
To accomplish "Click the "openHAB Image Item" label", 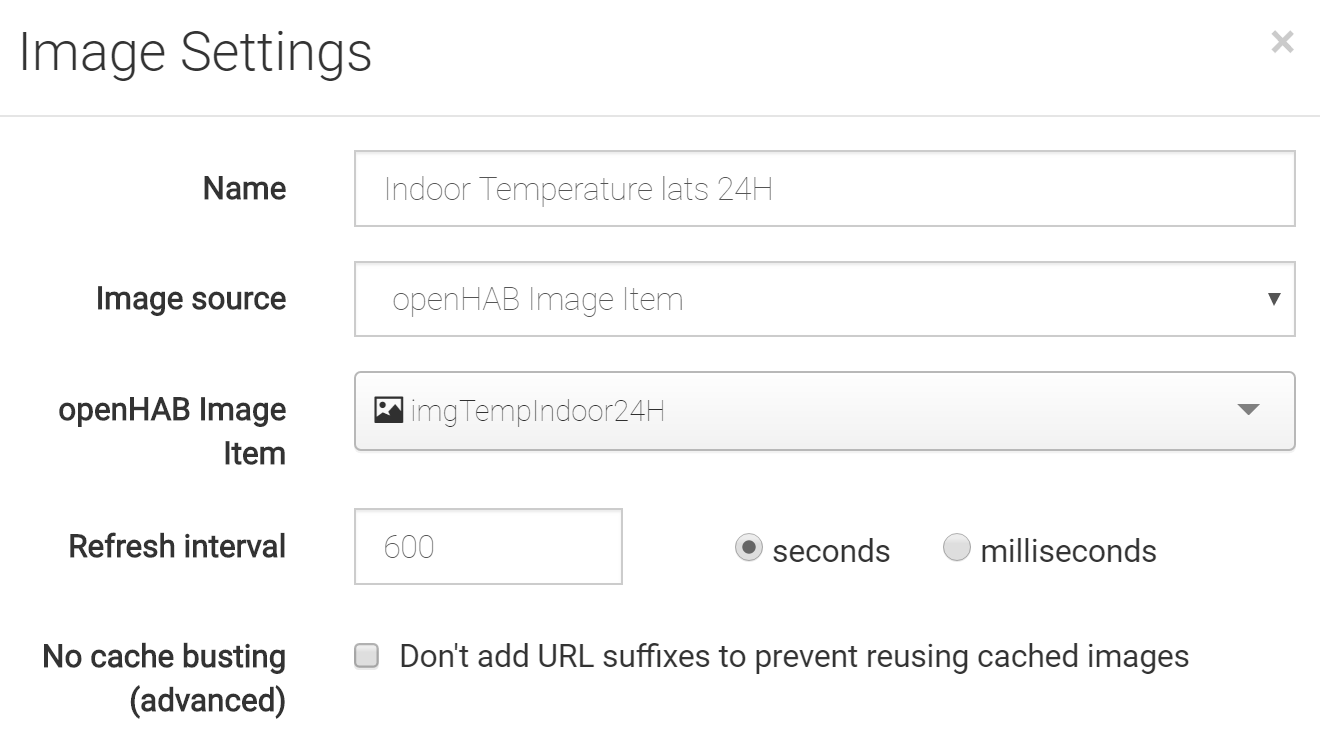I will 172,431.
